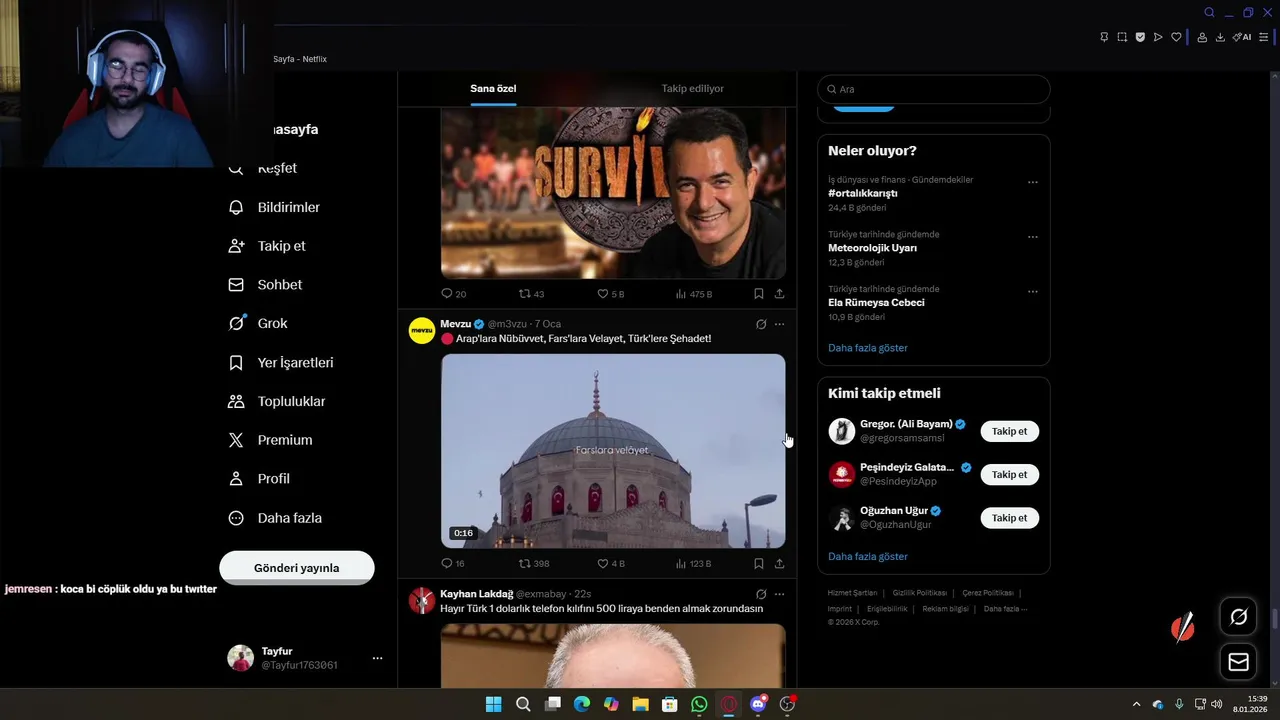Open the Takip et sidebar item

[x=267, y=246]
